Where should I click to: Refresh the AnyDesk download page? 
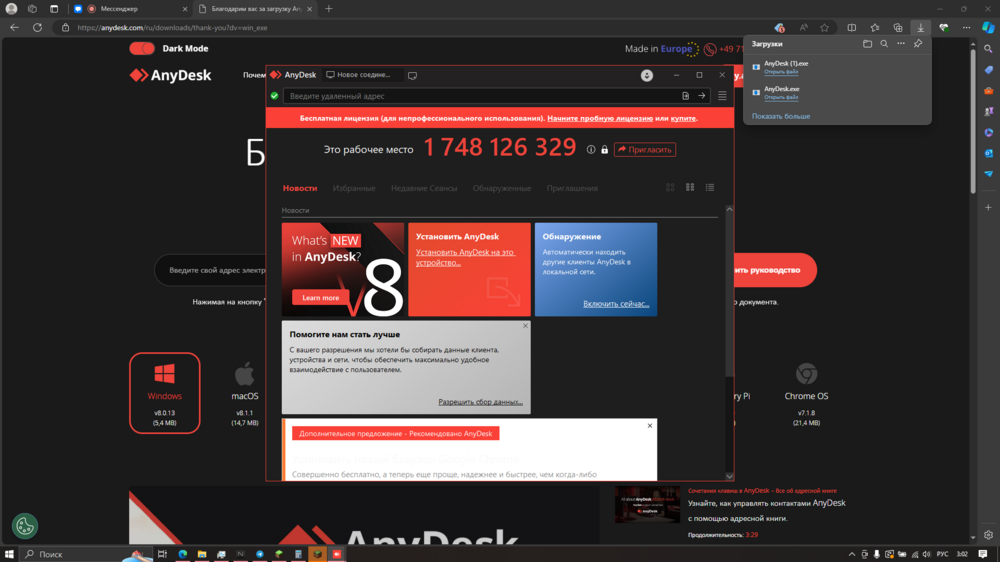[37, 27]
